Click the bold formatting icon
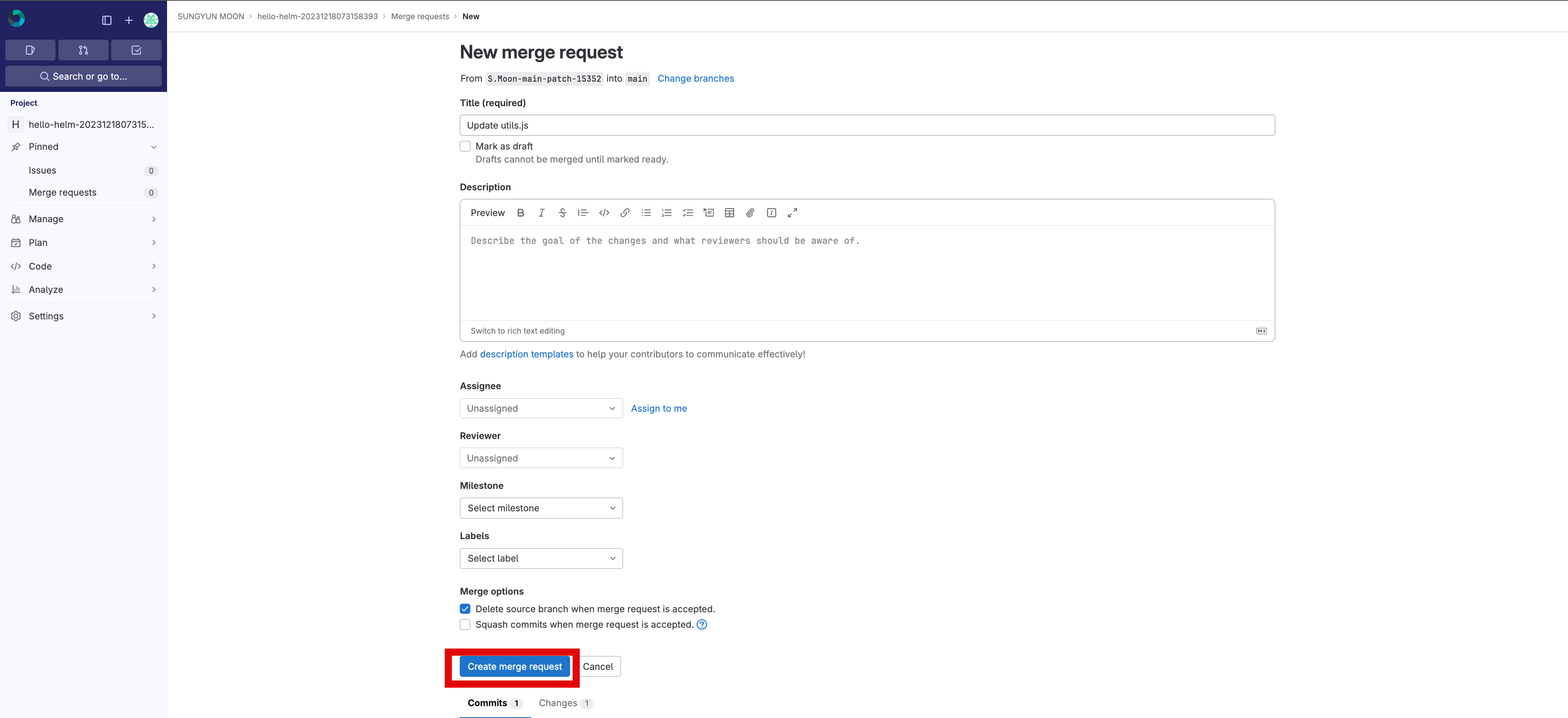Screen dimensions: 1568x718 point(521,212)
